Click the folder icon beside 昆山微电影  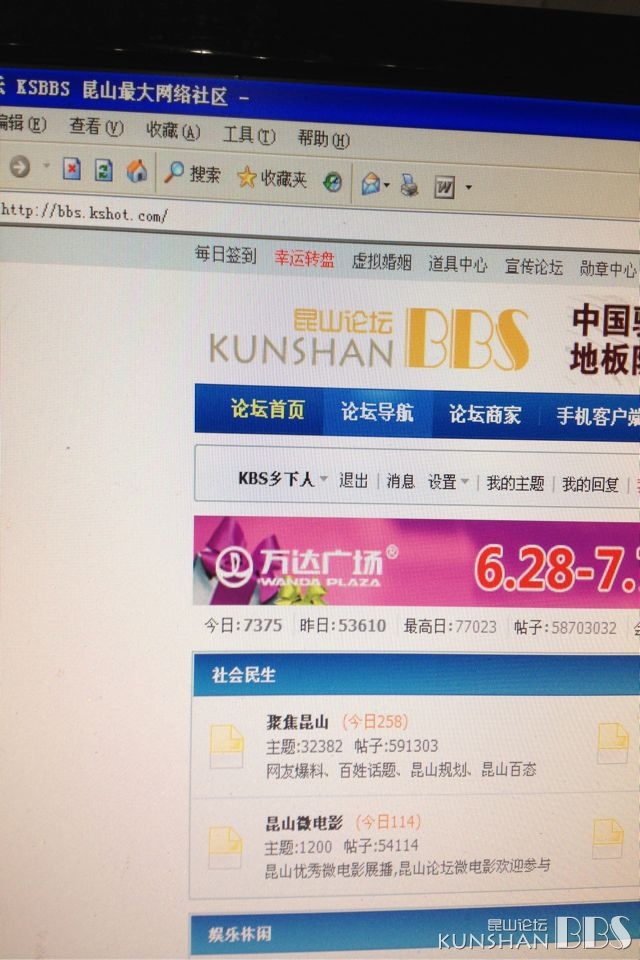(x=225, y=847)
